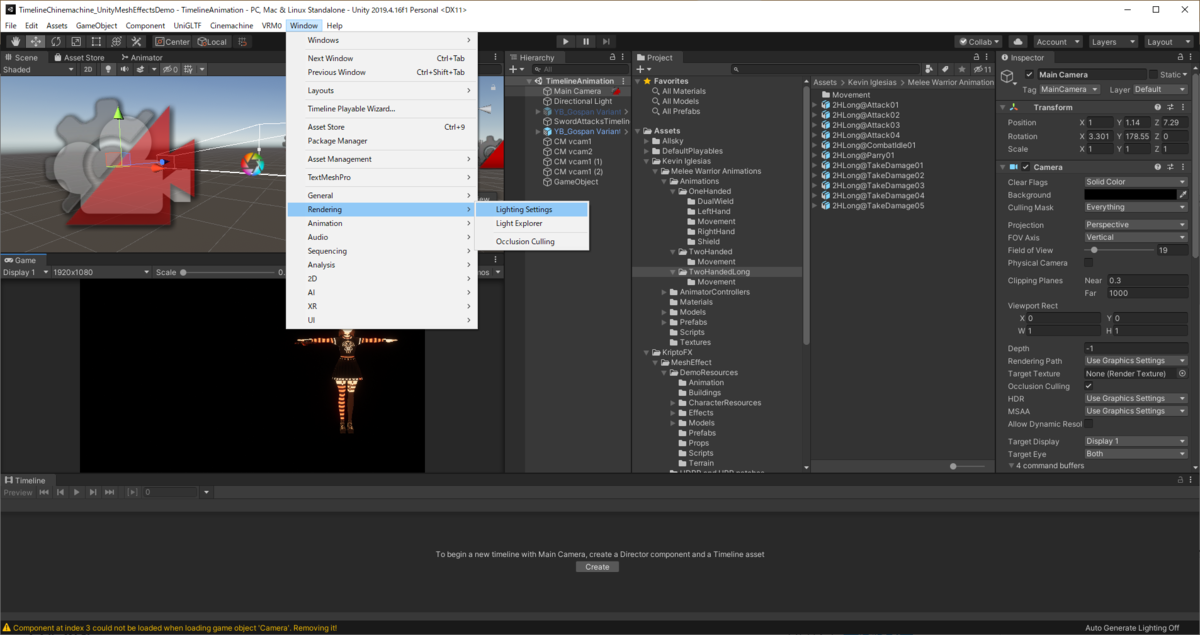Collapse the Transform component foldout
1200x635 pixels.
pyautogui.click(x=1003, y=107)
